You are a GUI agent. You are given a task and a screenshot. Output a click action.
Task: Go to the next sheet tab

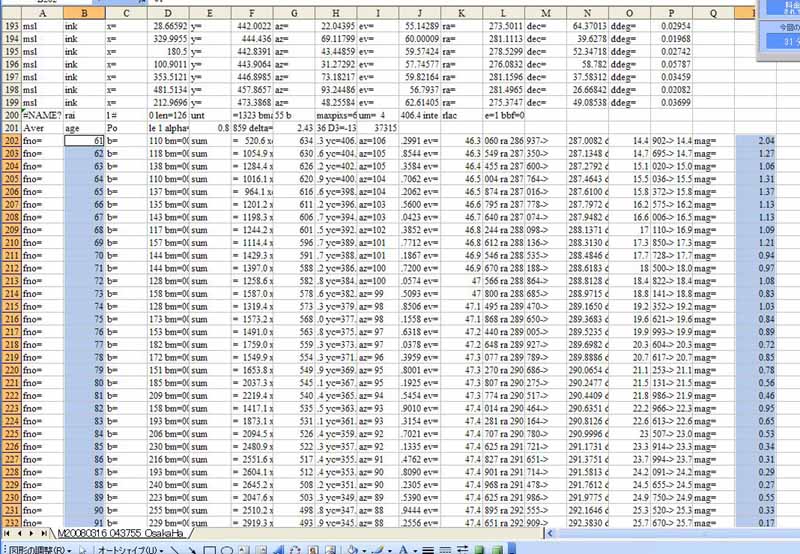tap(32, 533)
